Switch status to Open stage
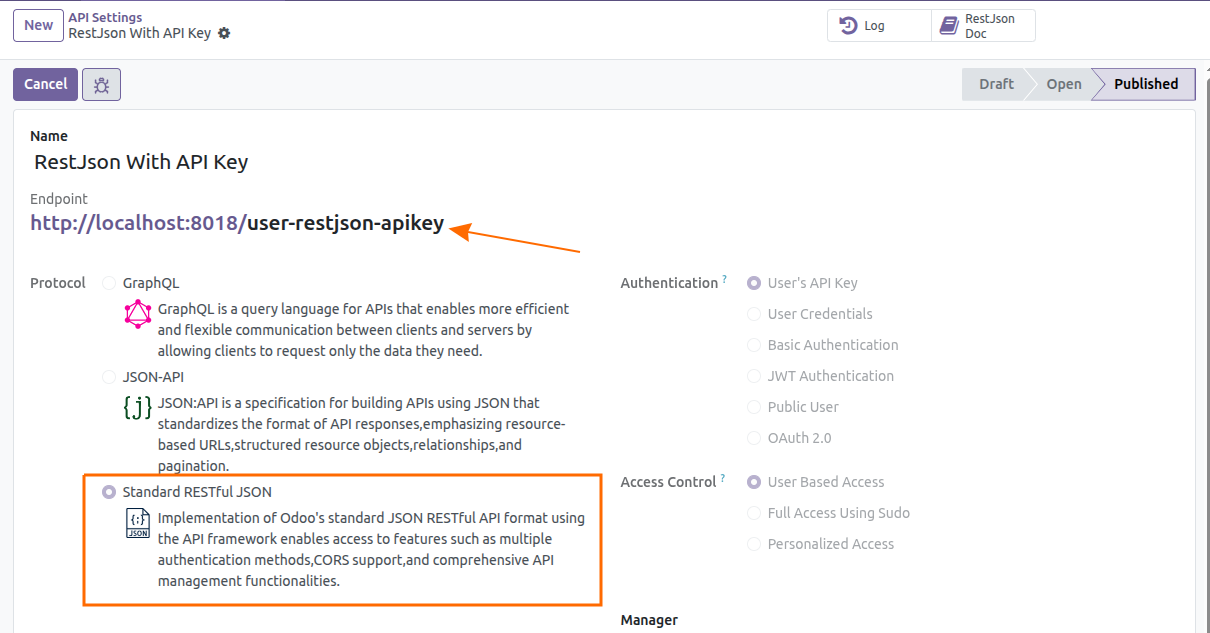Viewport: 1210px width, 633px height. point(1063,84)
